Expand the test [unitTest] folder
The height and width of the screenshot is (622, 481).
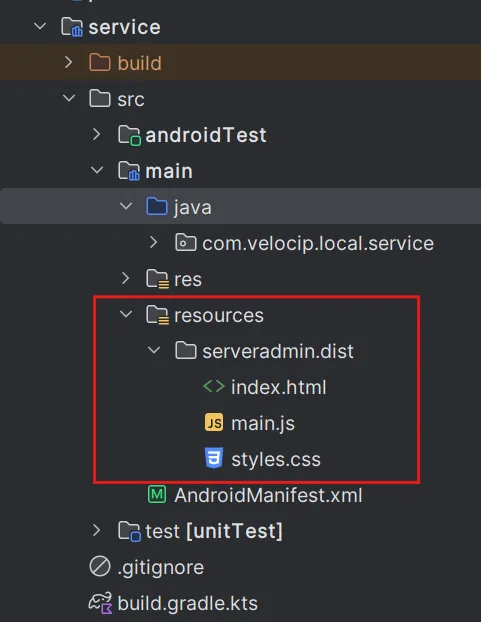[x=97, y=530]
